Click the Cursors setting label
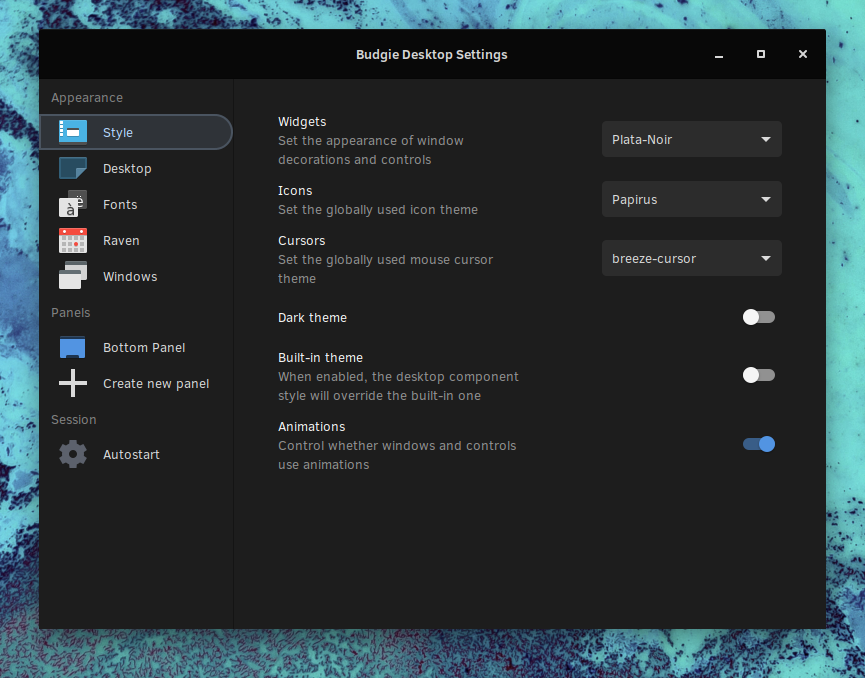 coord(301,241)
